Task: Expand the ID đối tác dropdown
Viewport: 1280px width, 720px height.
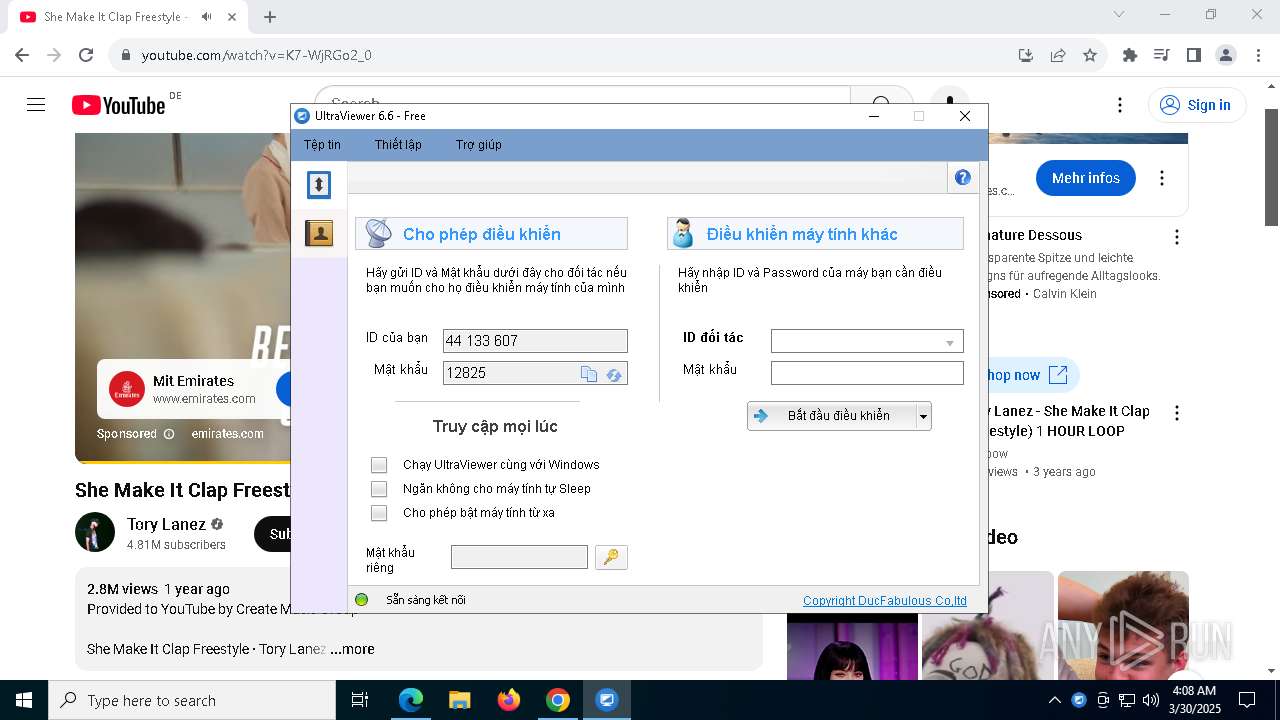Action: point(950,342)
